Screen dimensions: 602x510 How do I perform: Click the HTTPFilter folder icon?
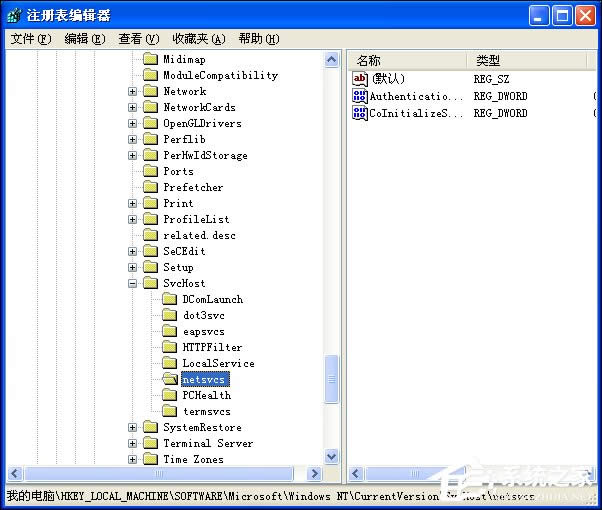[169, 348]
